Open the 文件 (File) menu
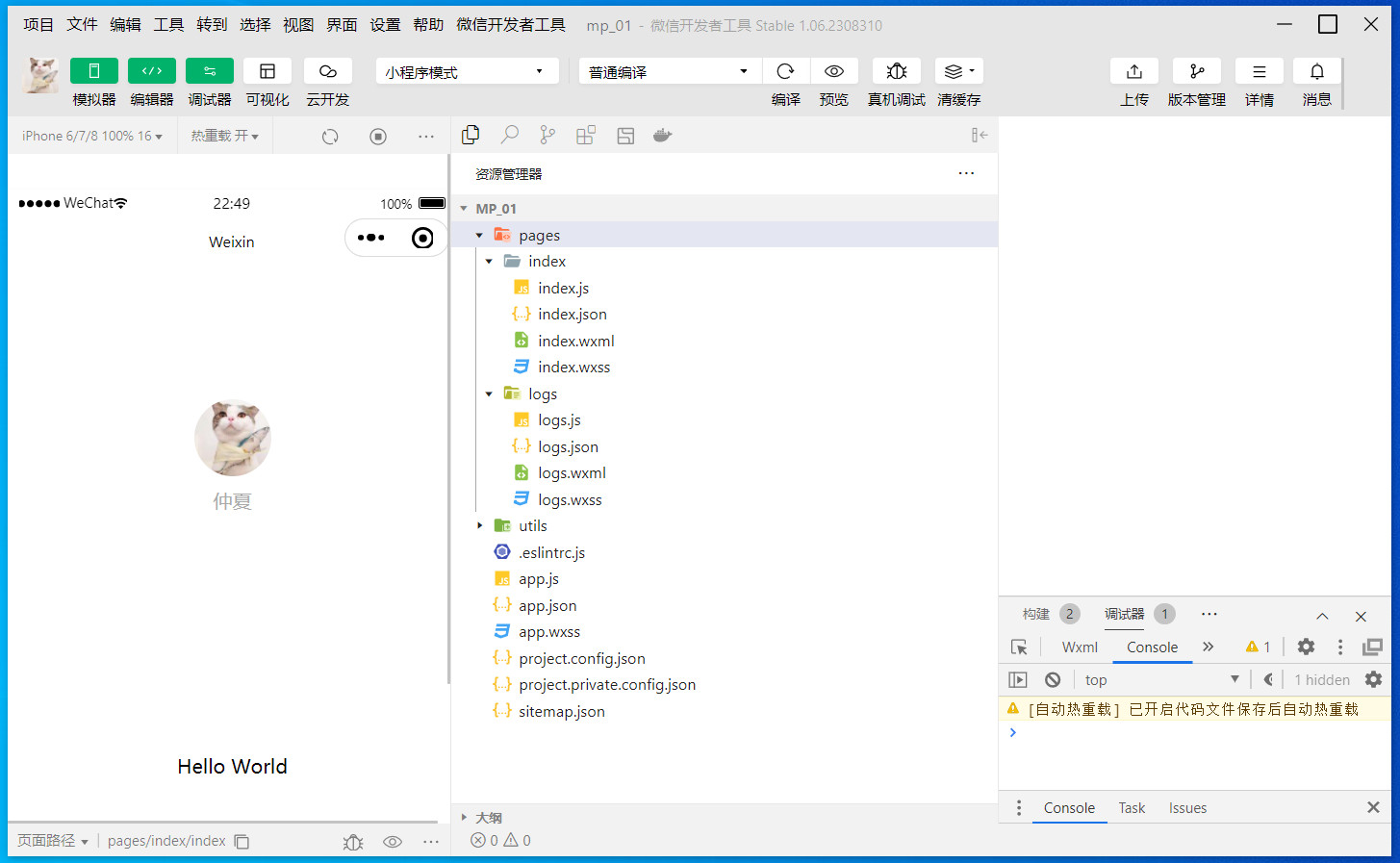Image resolution: width=1400 pixels, height=863 pixels. [82, 25]
